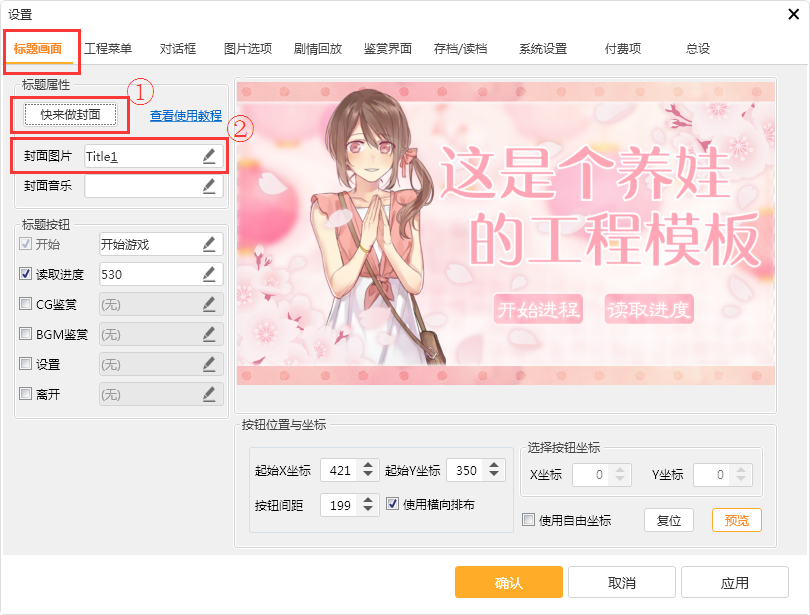The height and width of the screenshot is (615, 810).
Task: Decrease X坐标 value with down arrow
Action: tap(620, 479)
